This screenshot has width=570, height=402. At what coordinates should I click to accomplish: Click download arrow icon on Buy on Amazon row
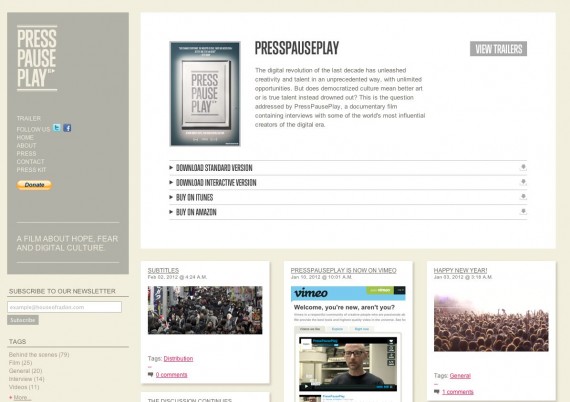pyautogui.click(x=523, y=212)
